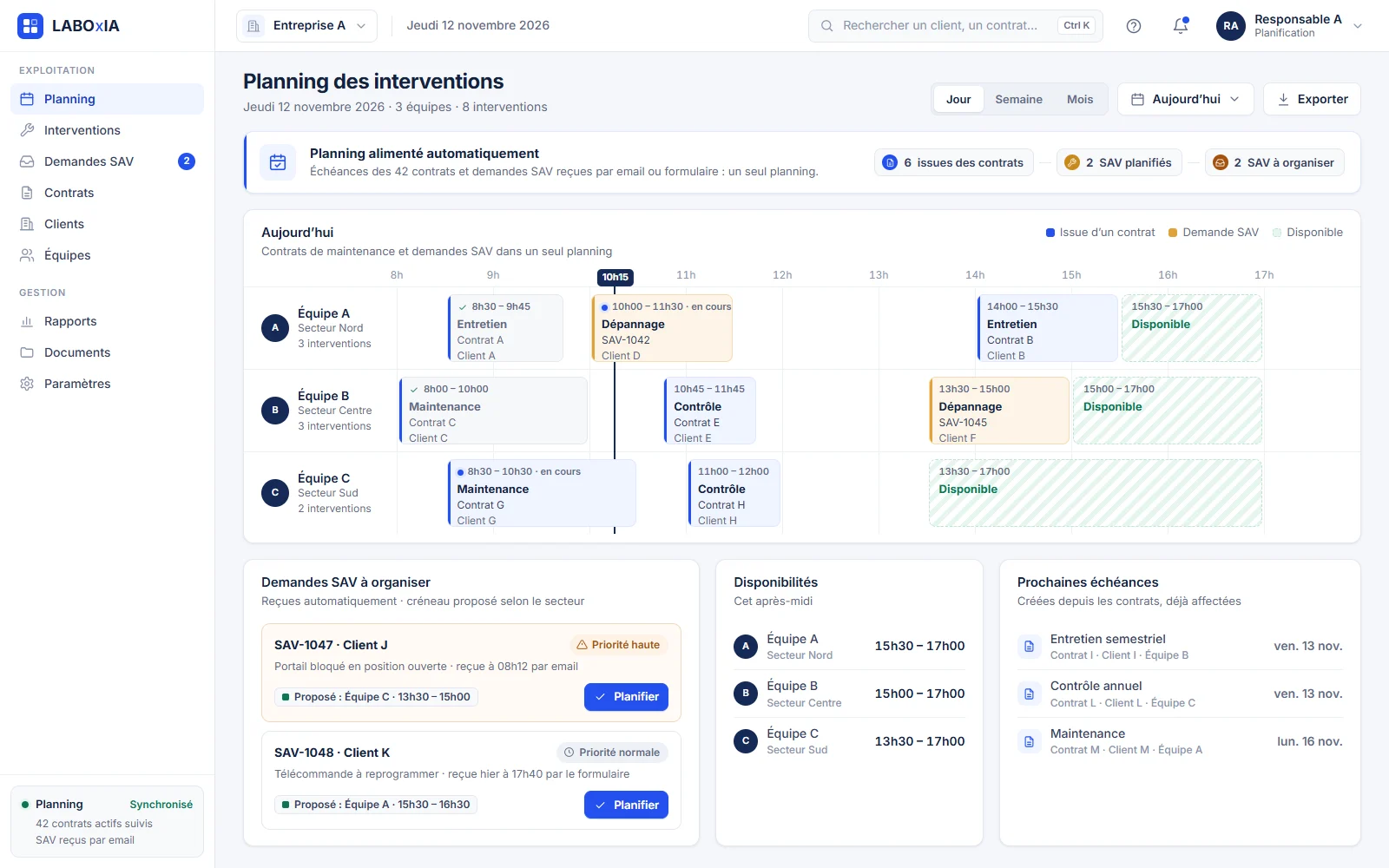Image resolution: width=1389 pixels, height=868 pixels.
Task: Click the Paramètres gear icon
Action: 27,384
